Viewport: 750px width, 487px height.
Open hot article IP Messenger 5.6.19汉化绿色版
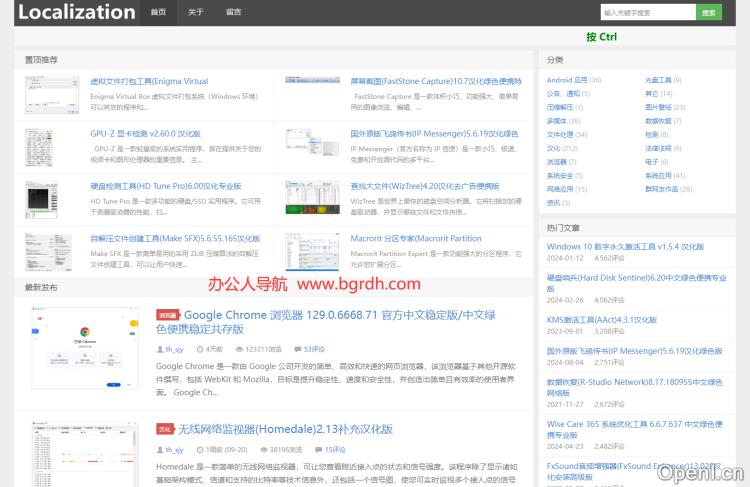(634, 351)
